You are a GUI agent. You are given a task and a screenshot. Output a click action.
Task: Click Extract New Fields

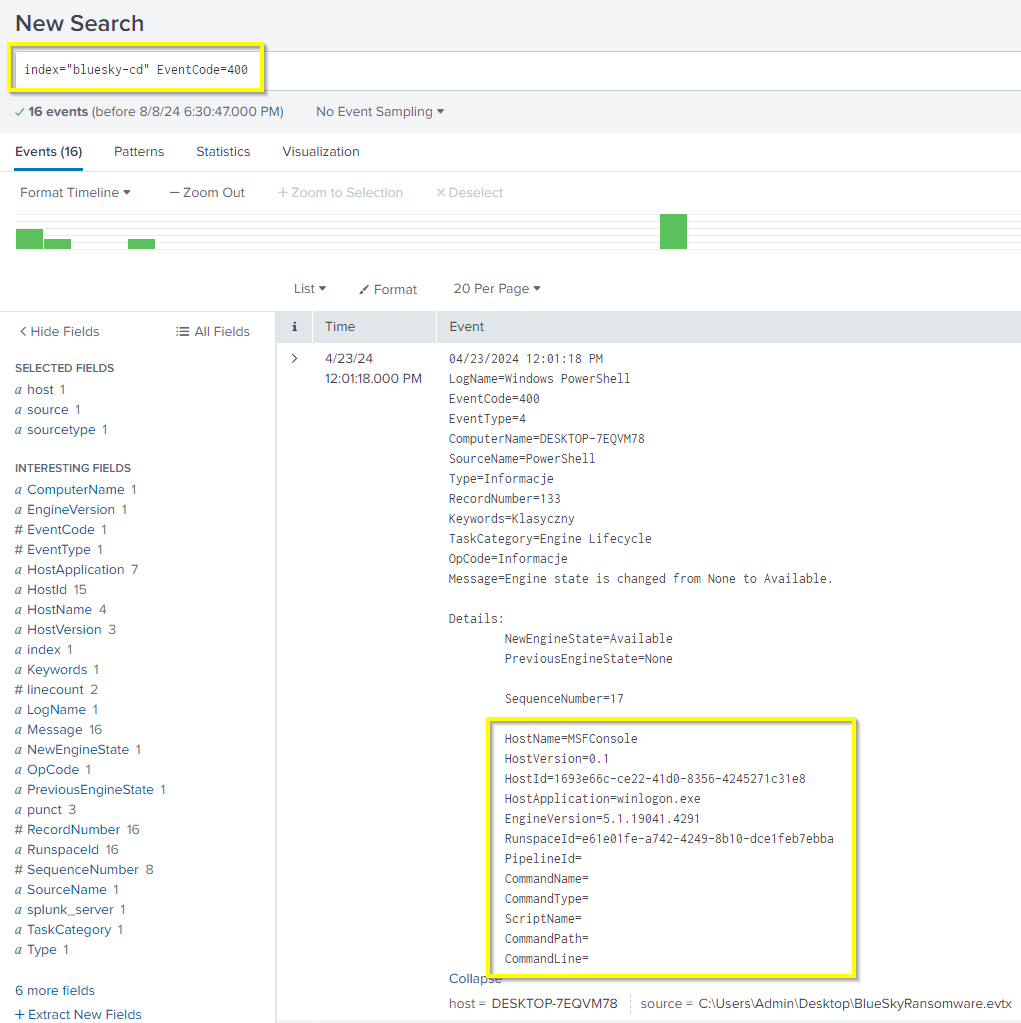tap(78, 1014)
